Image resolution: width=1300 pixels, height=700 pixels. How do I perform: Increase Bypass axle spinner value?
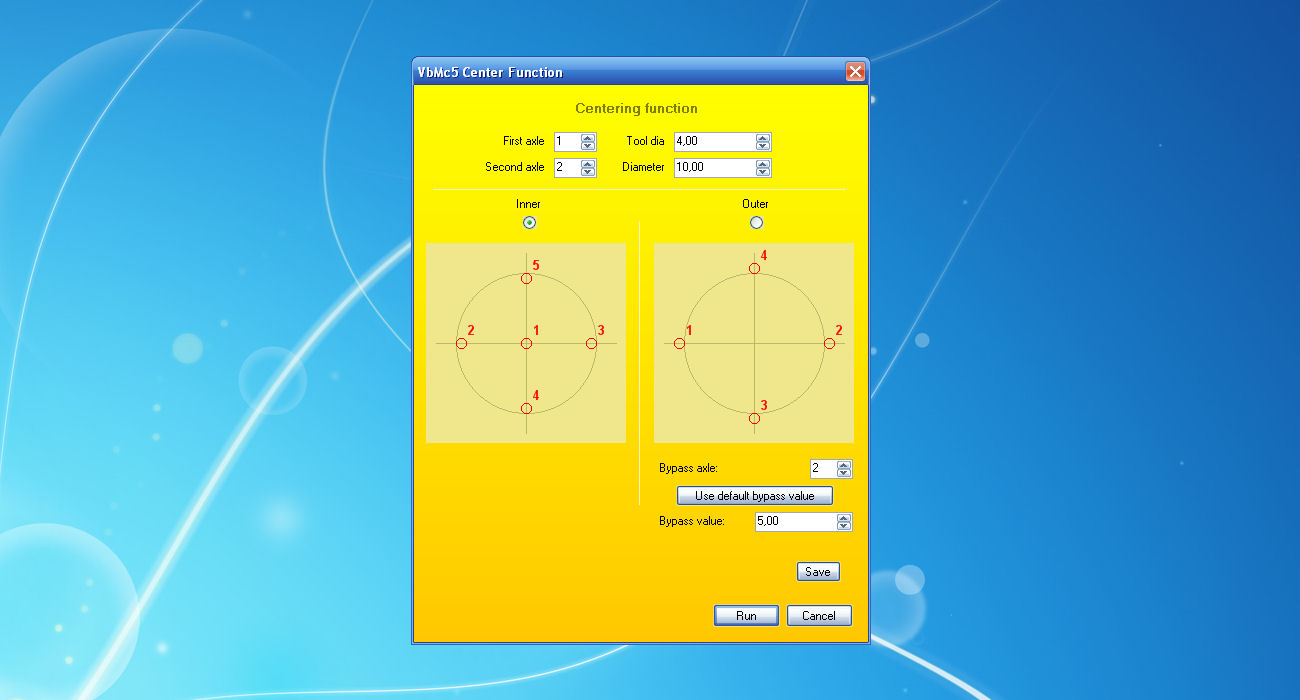844,465
